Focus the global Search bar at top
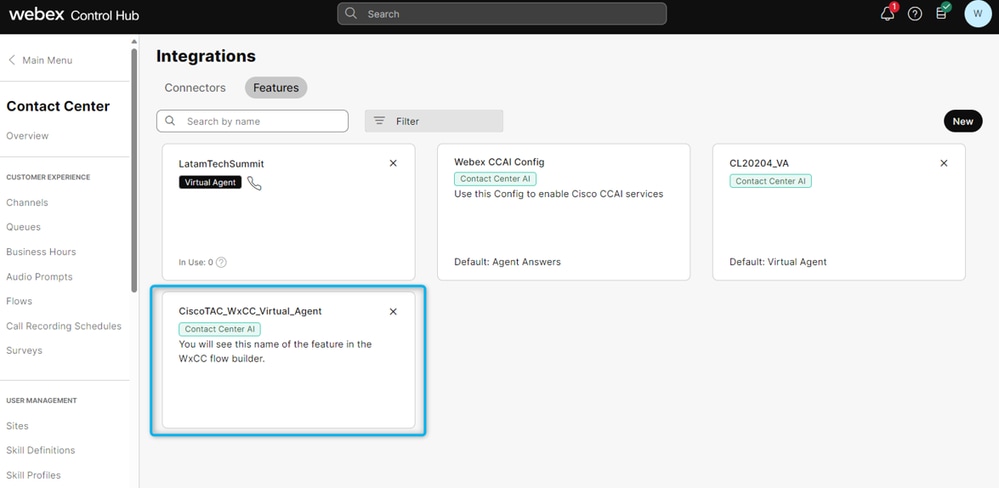Viewport: 999px width, 488px height. (502, 14)
